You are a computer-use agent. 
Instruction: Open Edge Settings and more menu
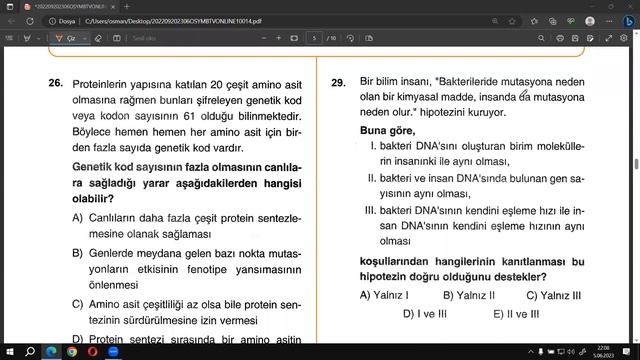coord(609,21)
